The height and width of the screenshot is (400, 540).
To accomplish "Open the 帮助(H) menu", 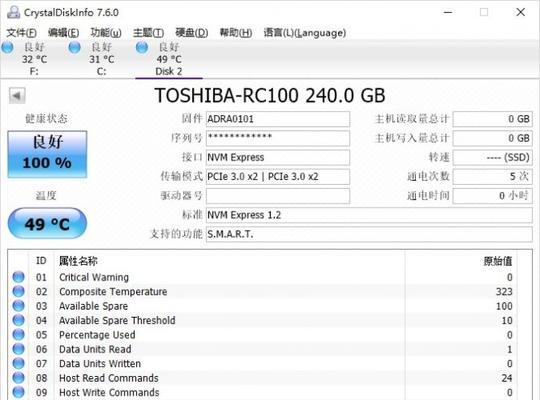I will click(x=236, y=33).
